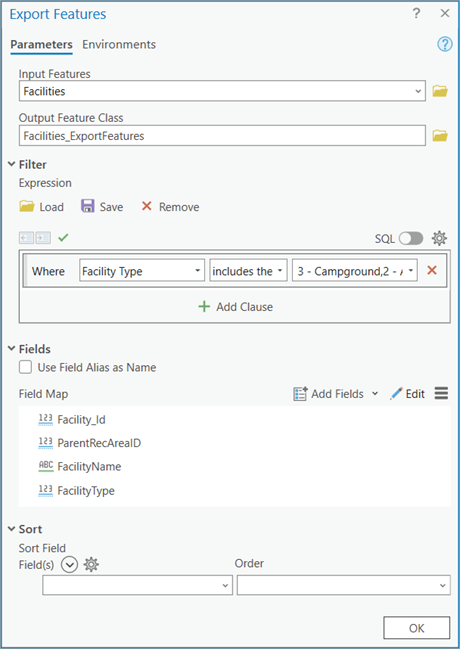The width and height of the screenshot is (460, 649).
Task: Collapse the Fields section
Action: point(12,349)
